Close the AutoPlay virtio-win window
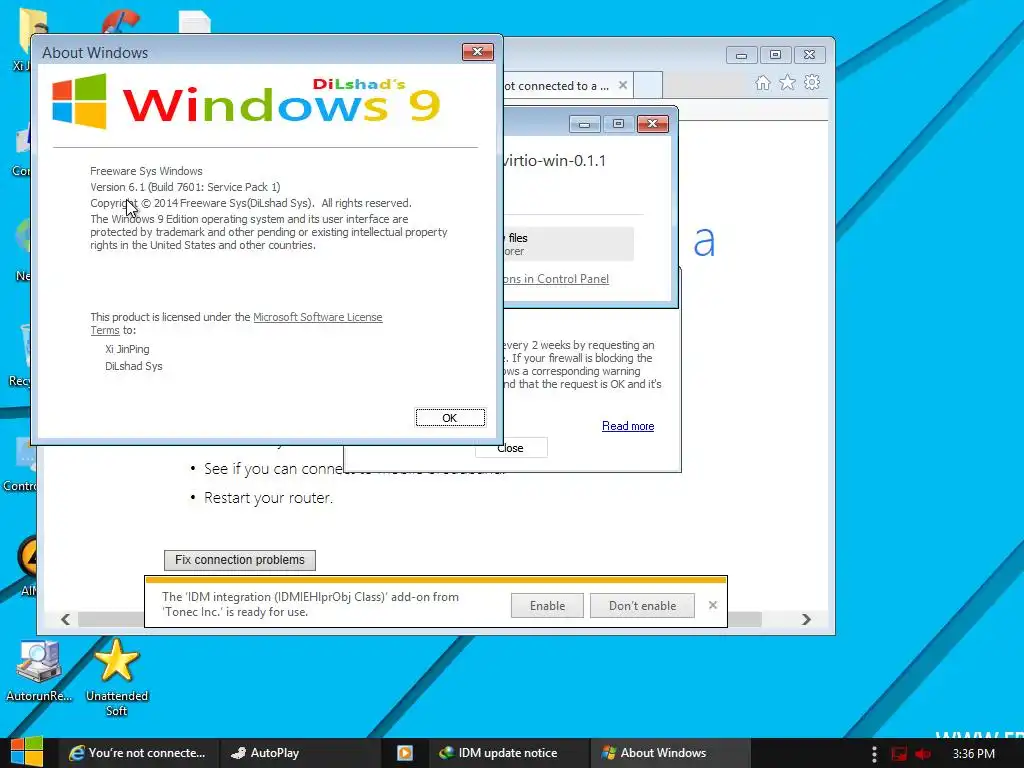Viewport: 1024px width, 768px height. [x=652, y=124]
